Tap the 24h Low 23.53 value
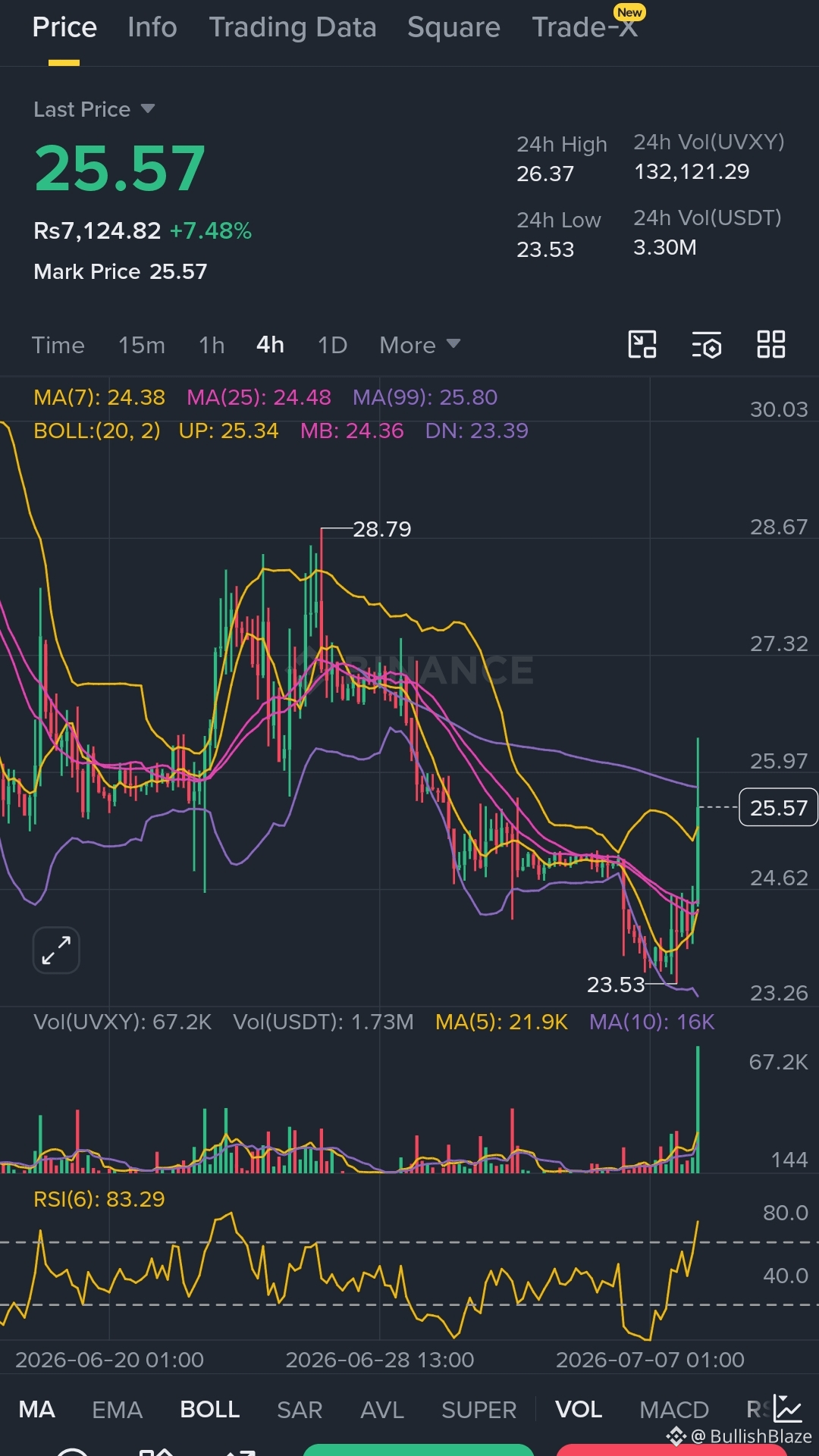This screenshot has height=1456, width=819. coord(545,249)
